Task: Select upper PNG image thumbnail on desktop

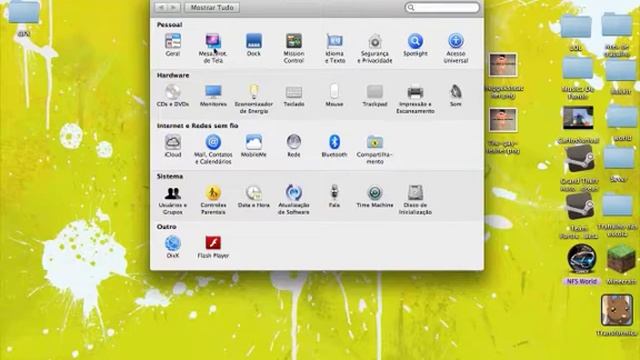Action: click(503, 64)
